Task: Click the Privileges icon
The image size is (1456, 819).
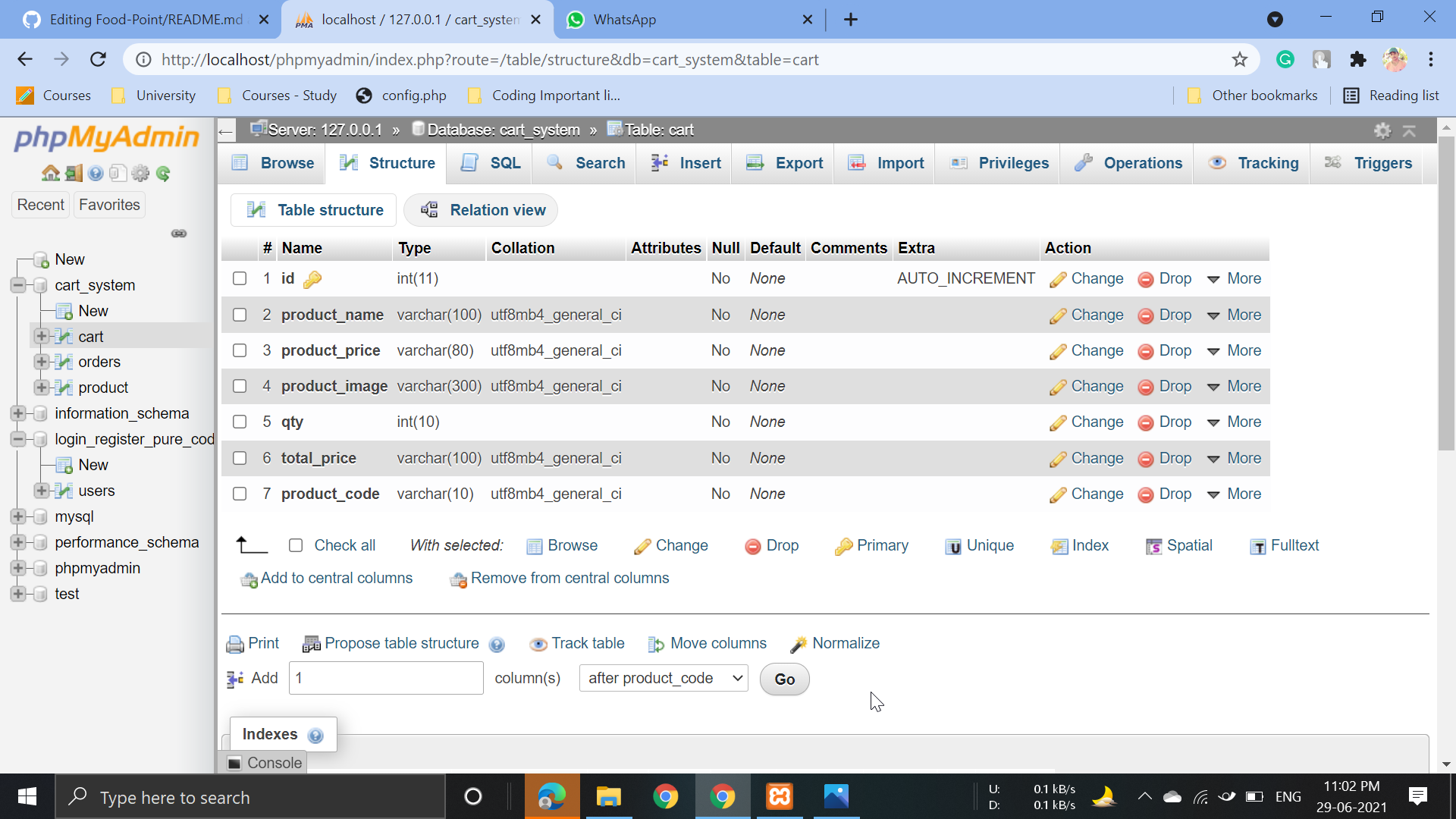Action: (x=959, y=162)
